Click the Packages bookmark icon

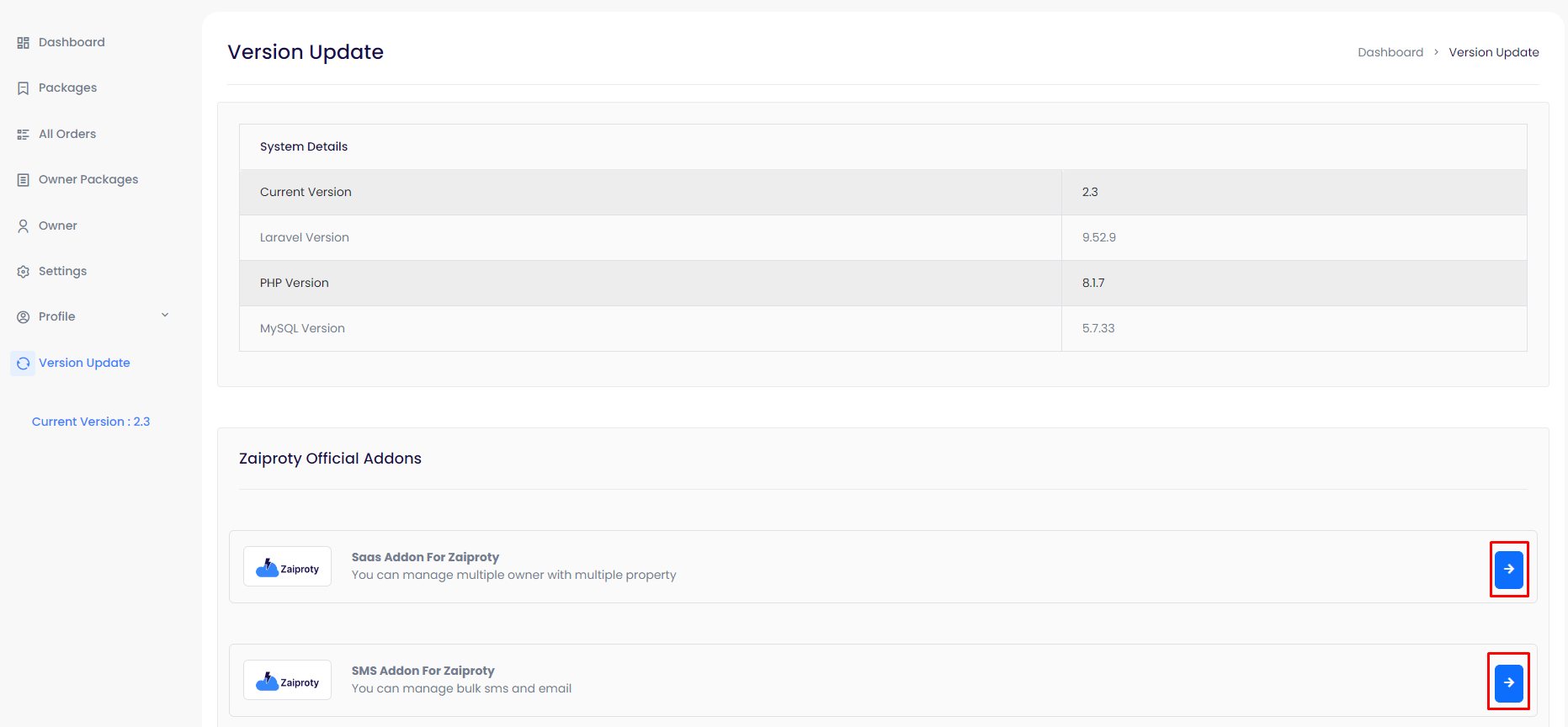pyautogui.click(x=23, y=88)
